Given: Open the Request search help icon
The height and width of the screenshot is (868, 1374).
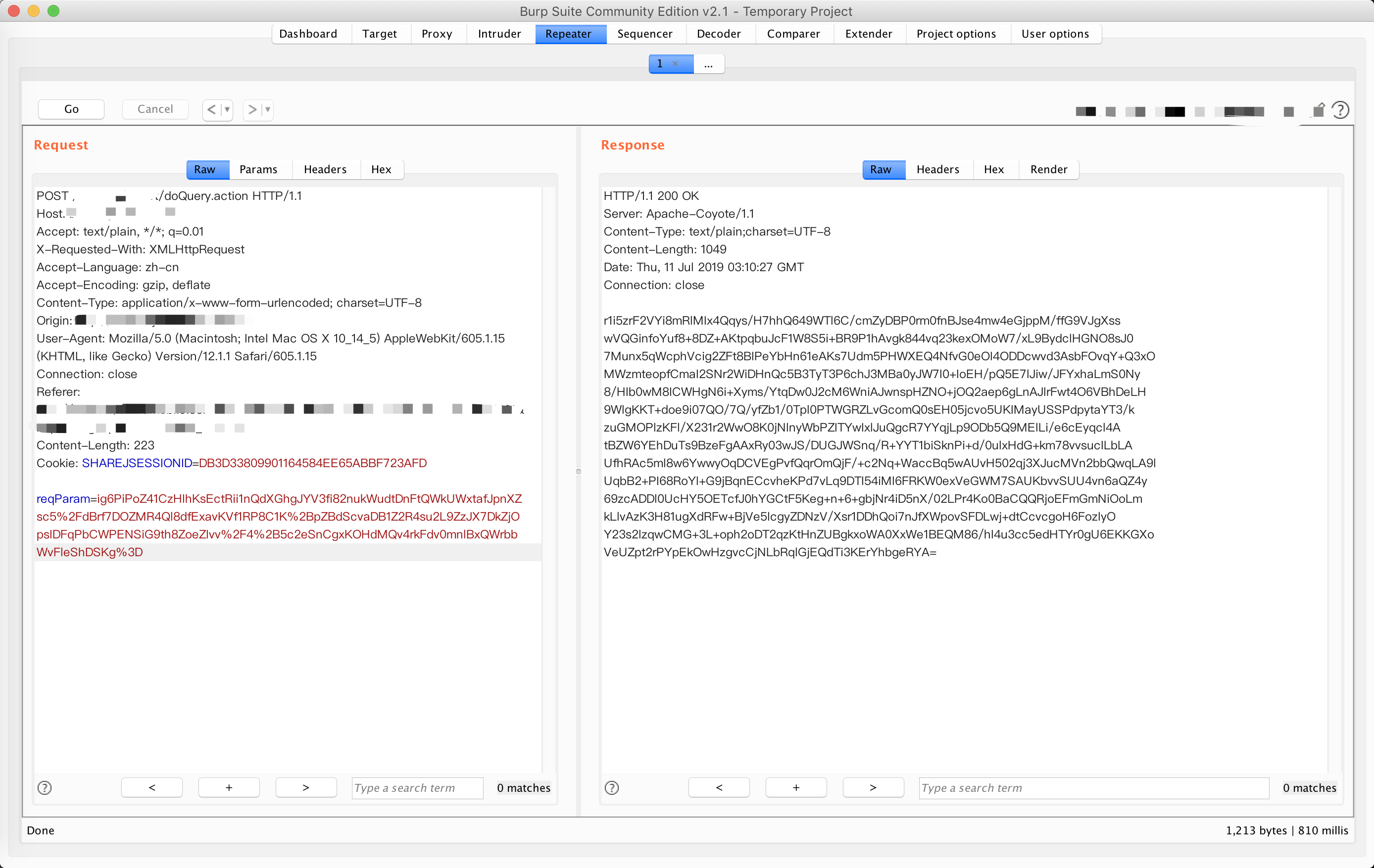Looking at the screenshot, I should [45, 787].
